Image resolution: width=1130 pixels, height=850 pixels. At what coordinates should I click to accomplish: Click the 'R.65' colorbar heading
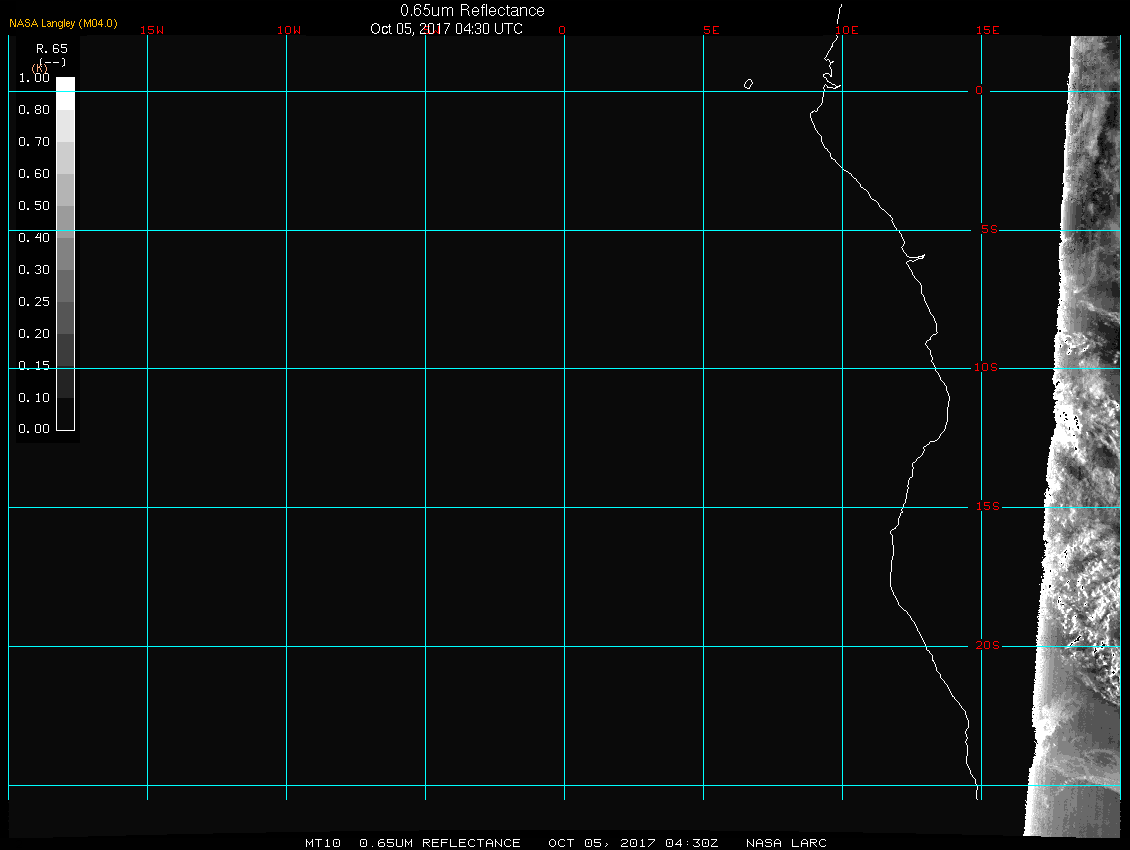pos(52,48)
